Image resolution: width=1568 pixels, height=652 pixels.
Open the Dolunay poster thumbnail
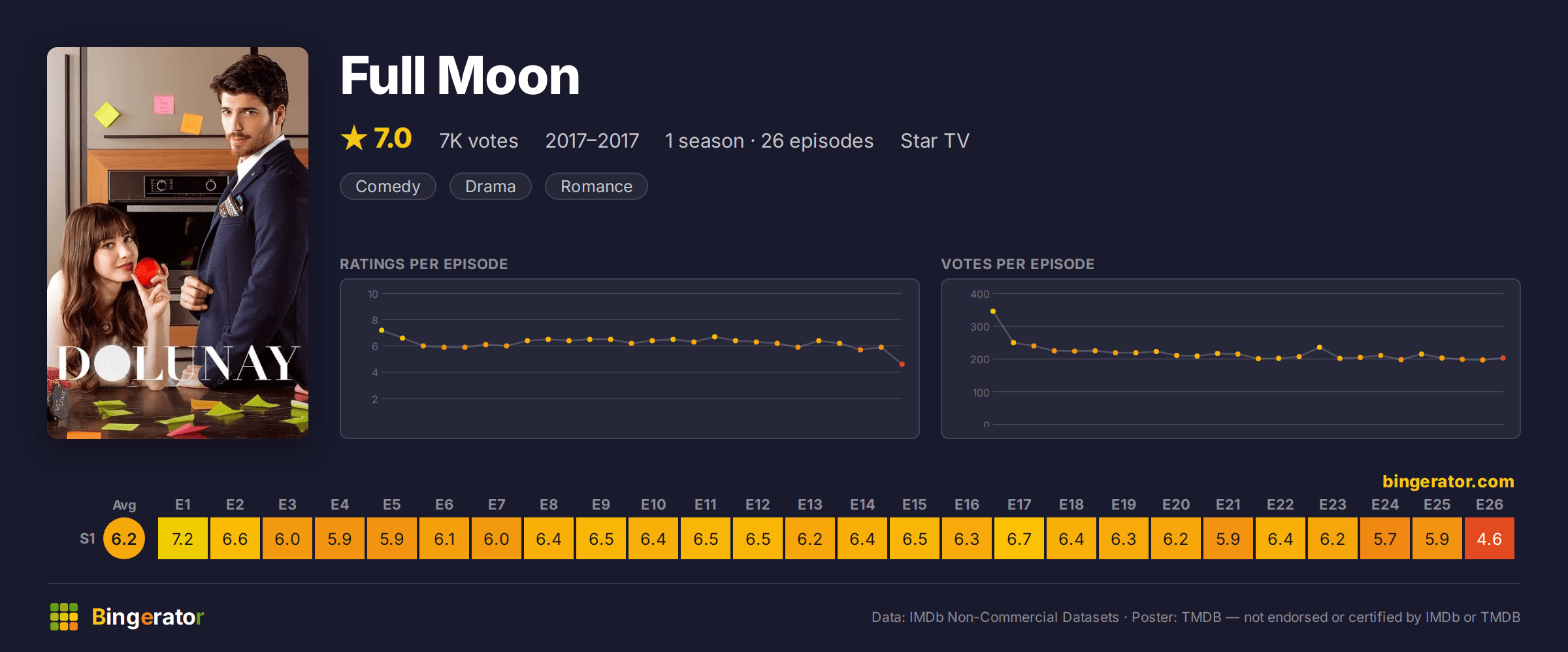coord(178,242)
